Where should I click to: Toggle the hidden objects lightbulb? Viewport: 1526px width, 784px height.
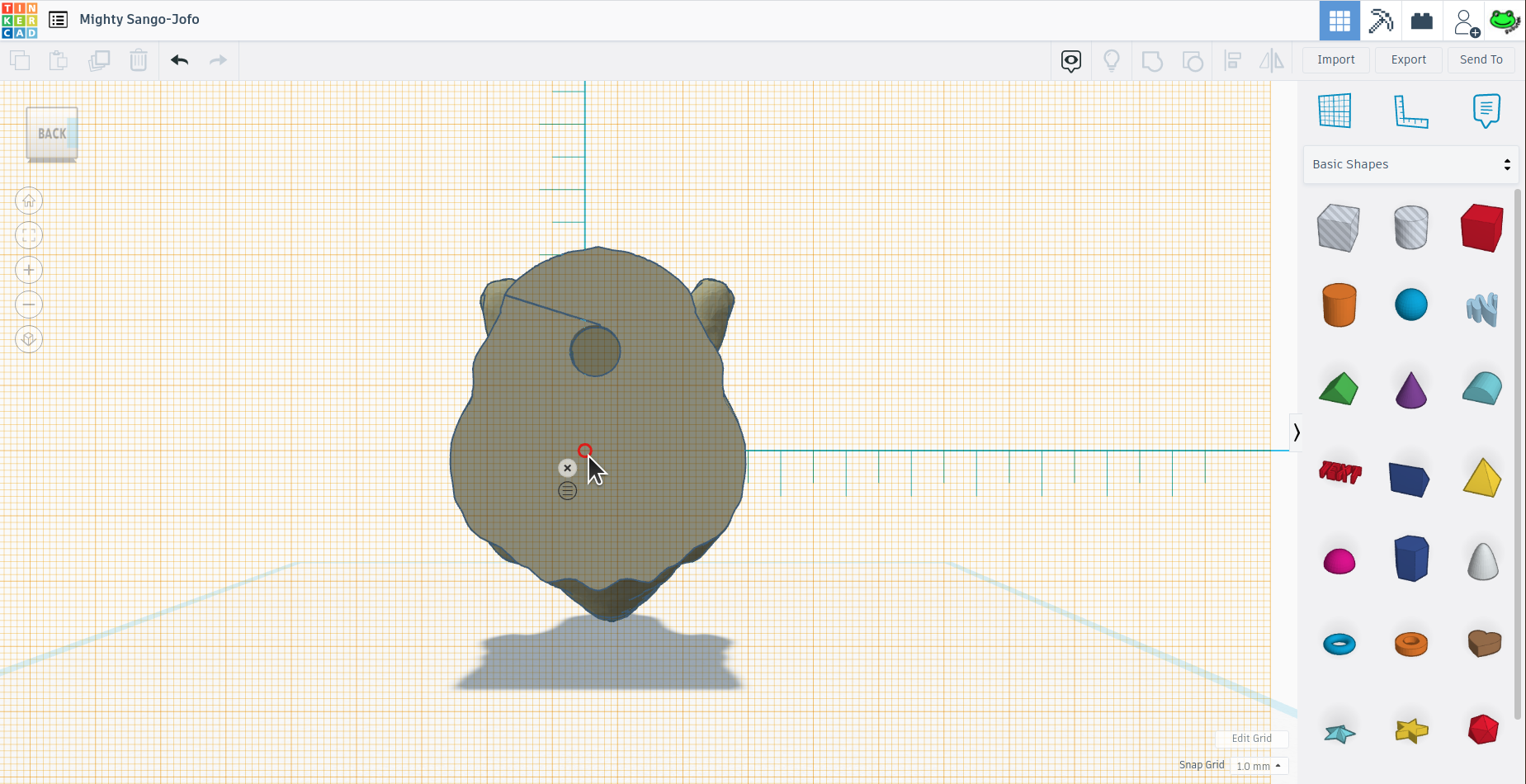click(1112, 60)
